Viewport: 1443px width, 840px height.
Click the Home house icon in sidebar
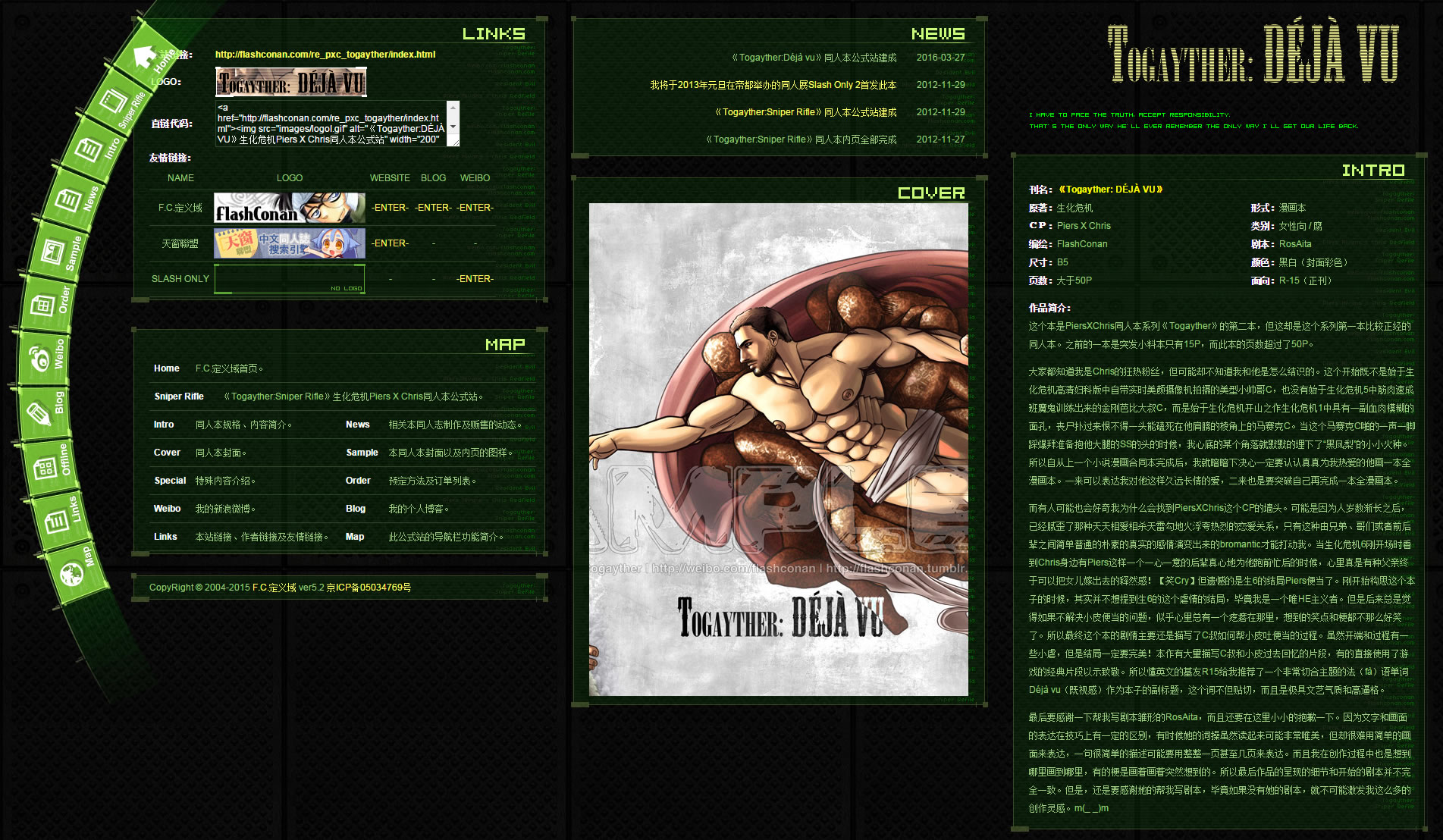tap(143, 57)
